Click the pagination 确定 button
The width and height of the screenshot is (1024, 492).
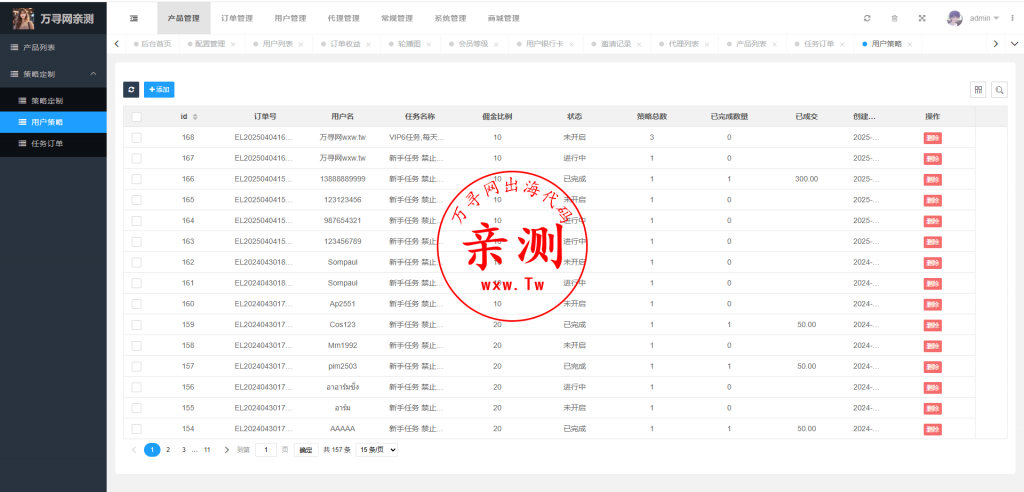(x=306, y=450)
